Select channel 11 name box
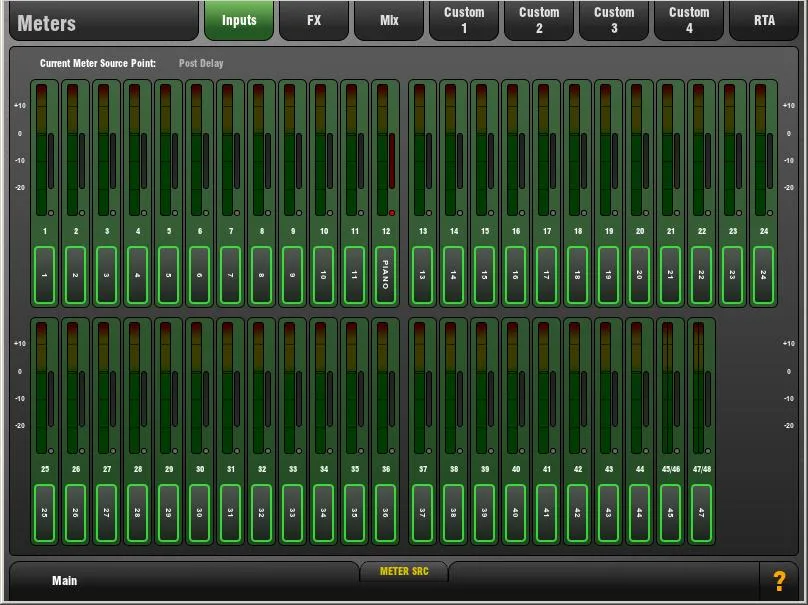 [x=354, y=275]
